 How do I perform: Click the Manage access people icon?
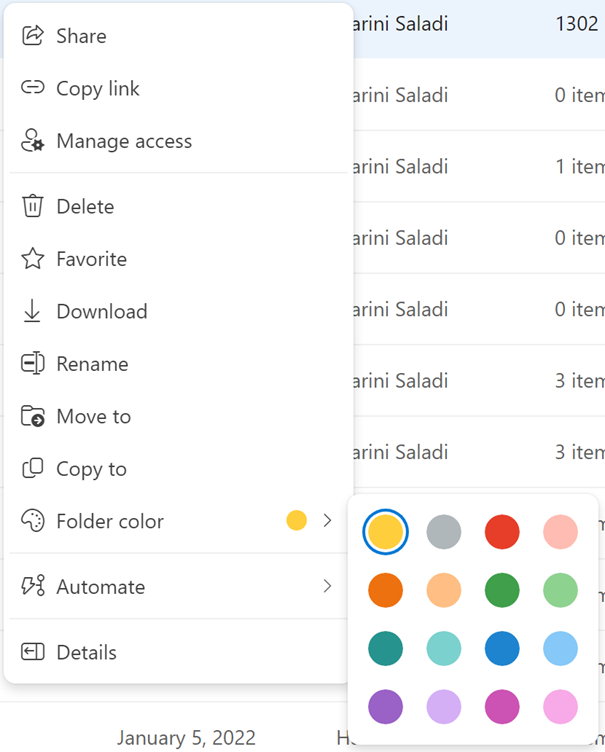pyautogui.click(x=33, y=141)
